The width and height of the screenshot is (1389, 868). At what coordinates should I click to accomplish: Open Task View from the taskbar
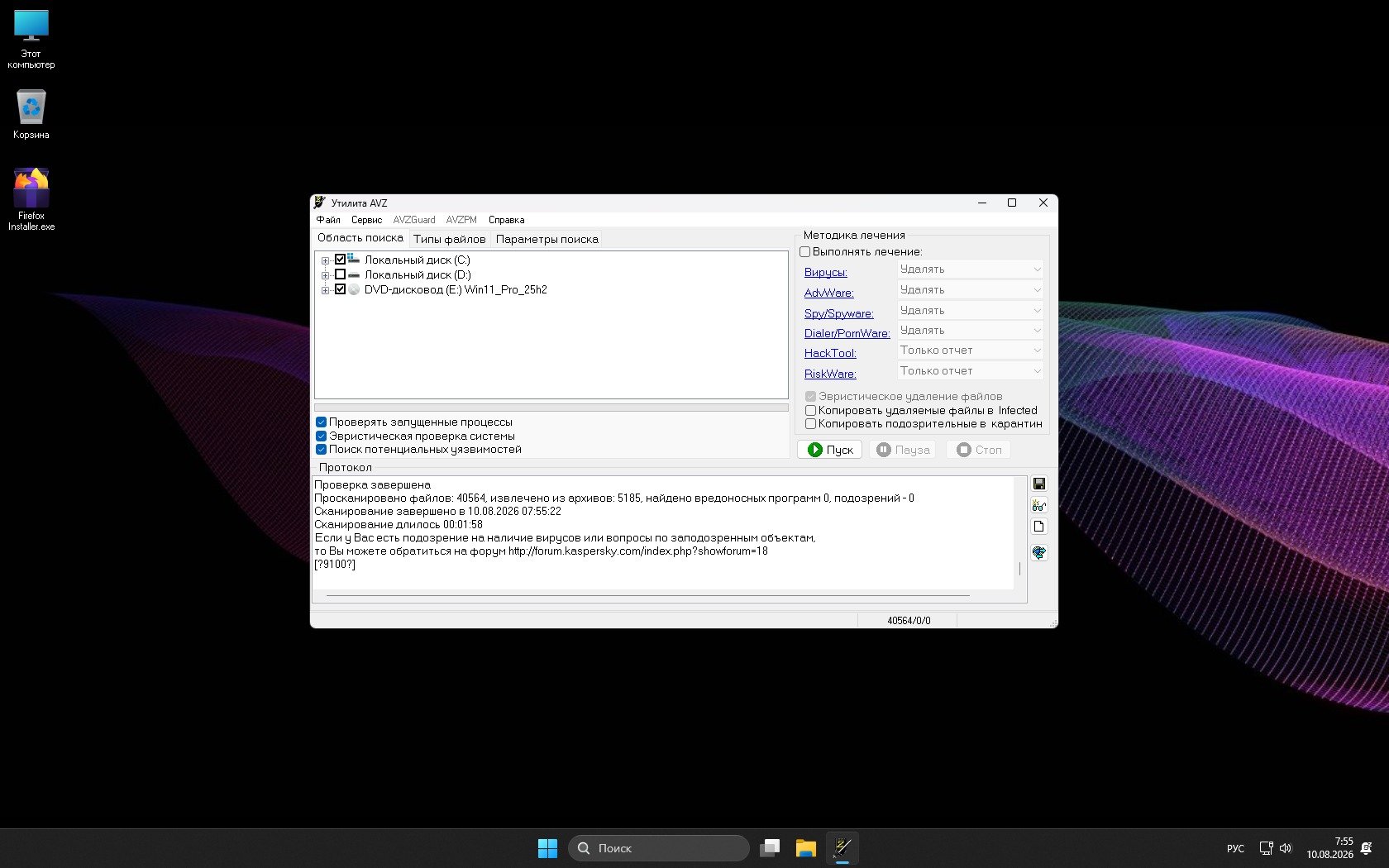tap(771, 848)
